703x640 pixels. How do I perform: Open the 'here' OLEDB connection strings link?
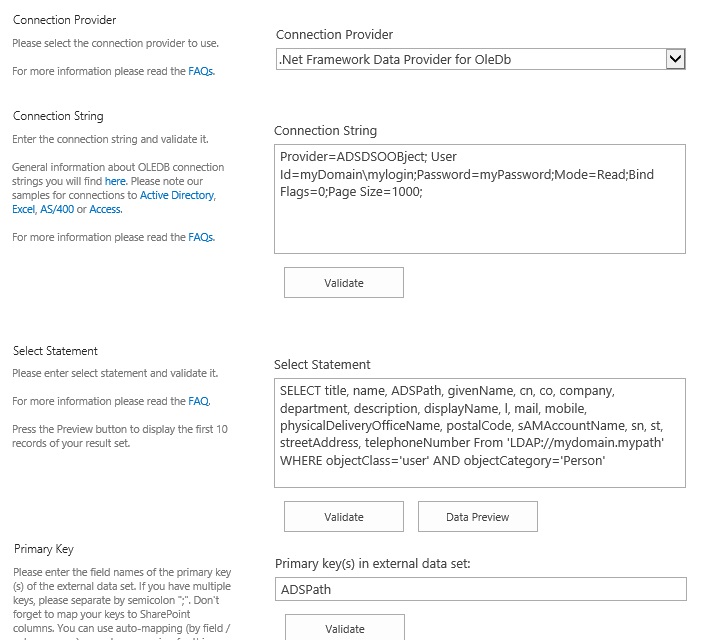point(115,181)
